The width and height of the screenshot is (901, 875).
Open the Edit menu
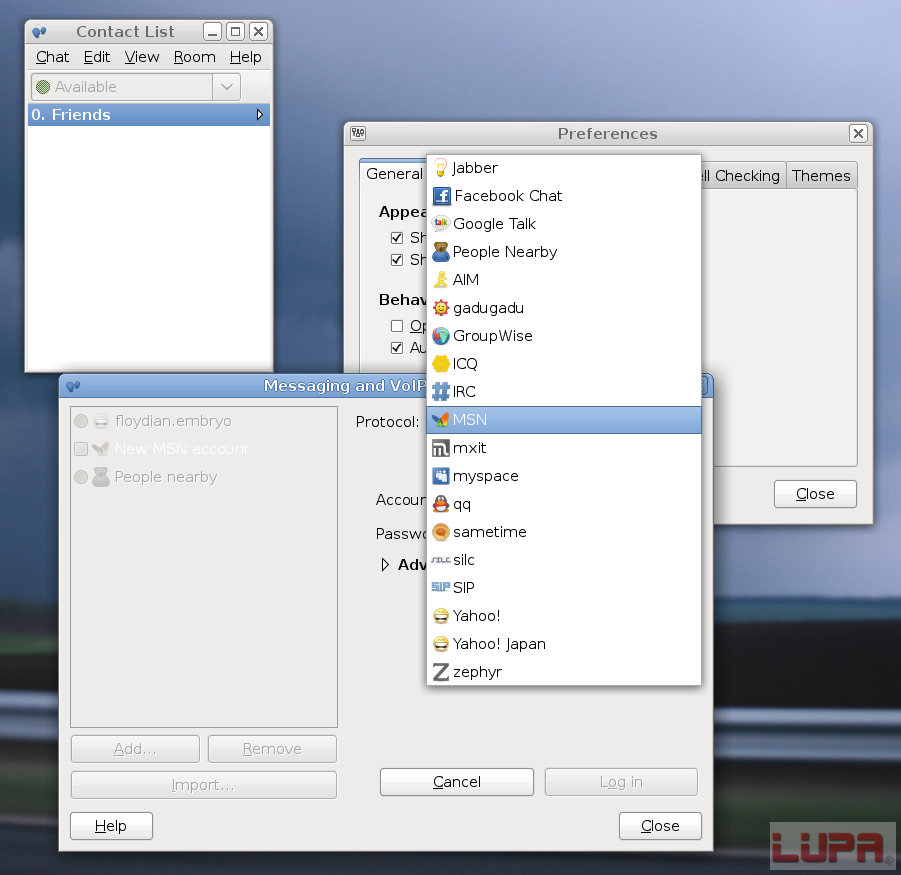tap(97, 57)
